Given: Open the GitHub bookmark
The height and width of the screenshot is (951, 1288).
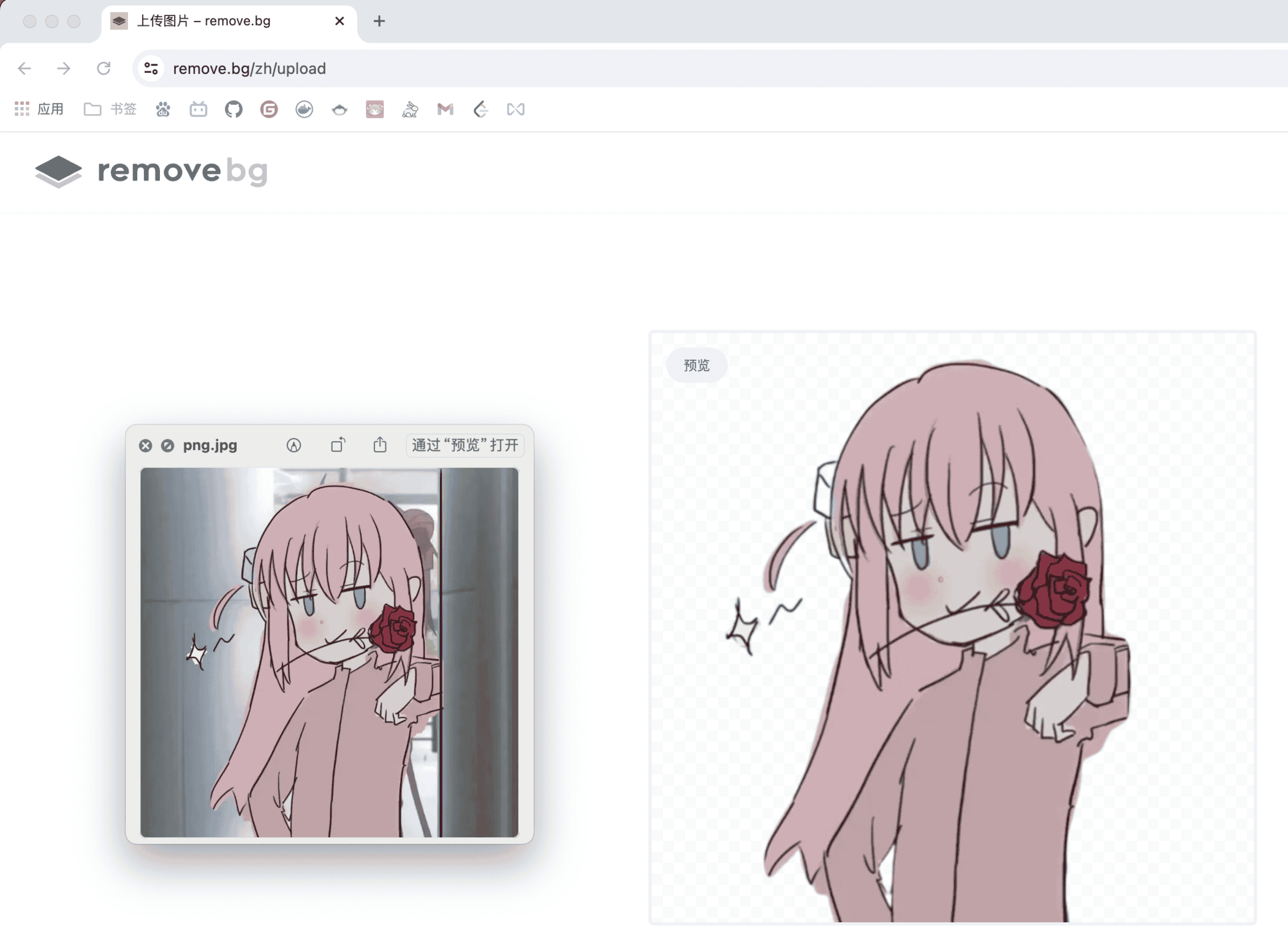Looking at the screenshot, I should point(233,110).
